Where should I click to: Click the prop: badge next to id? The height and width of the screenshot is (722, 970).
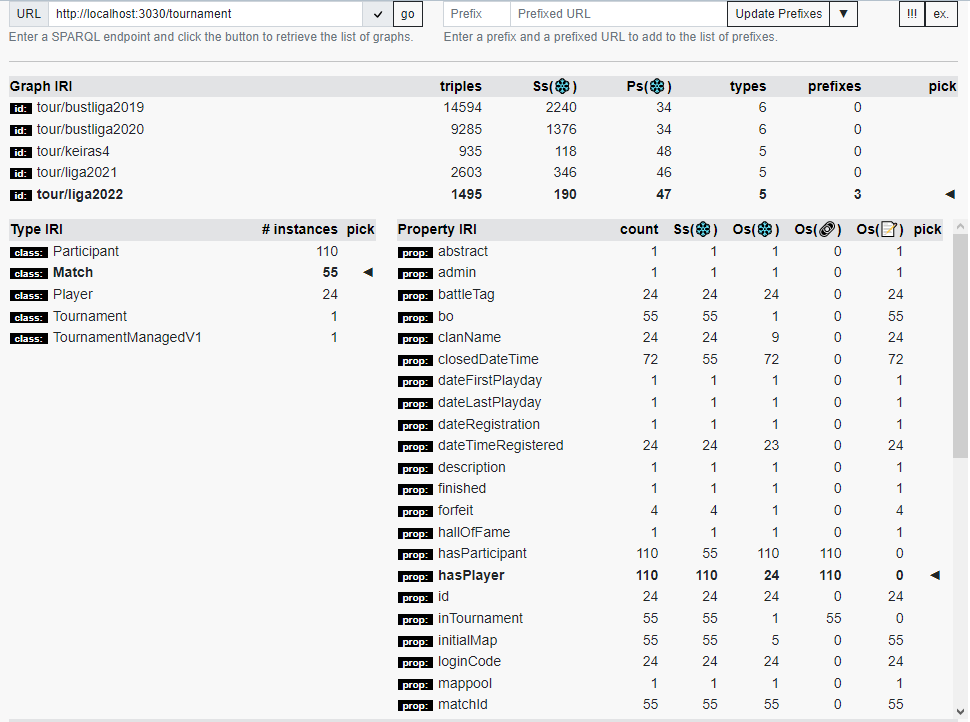click(x=415, y=598)
